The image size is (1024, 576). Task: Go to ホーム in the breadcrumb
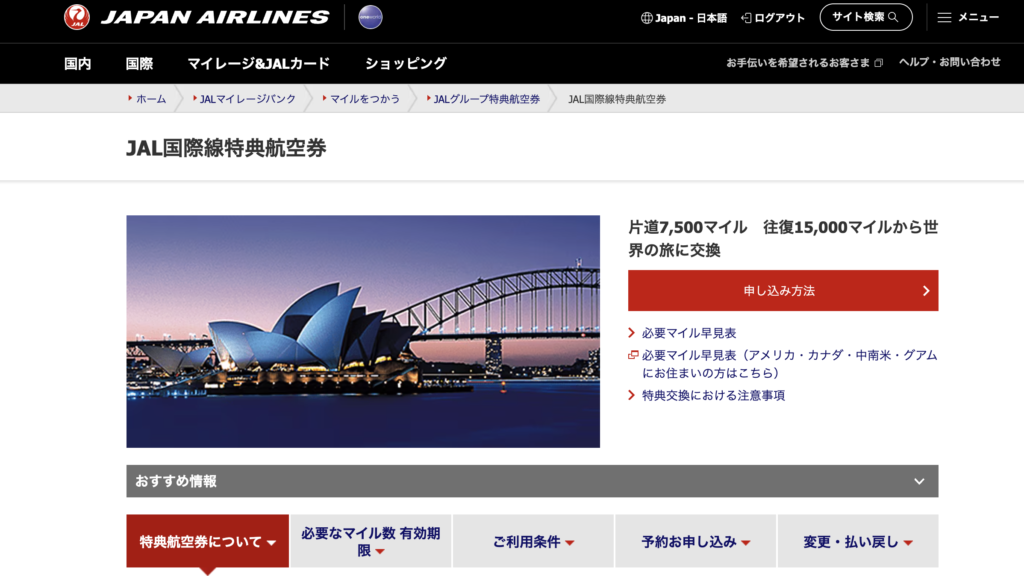point(151,99)
